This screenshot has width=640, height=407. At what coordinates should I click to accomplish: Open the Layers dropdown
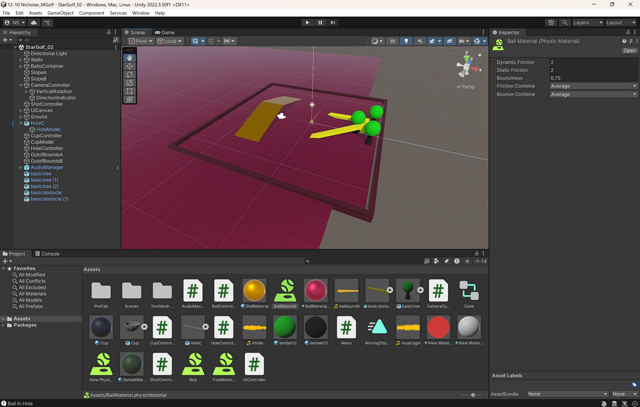click(x=587, y=22)
